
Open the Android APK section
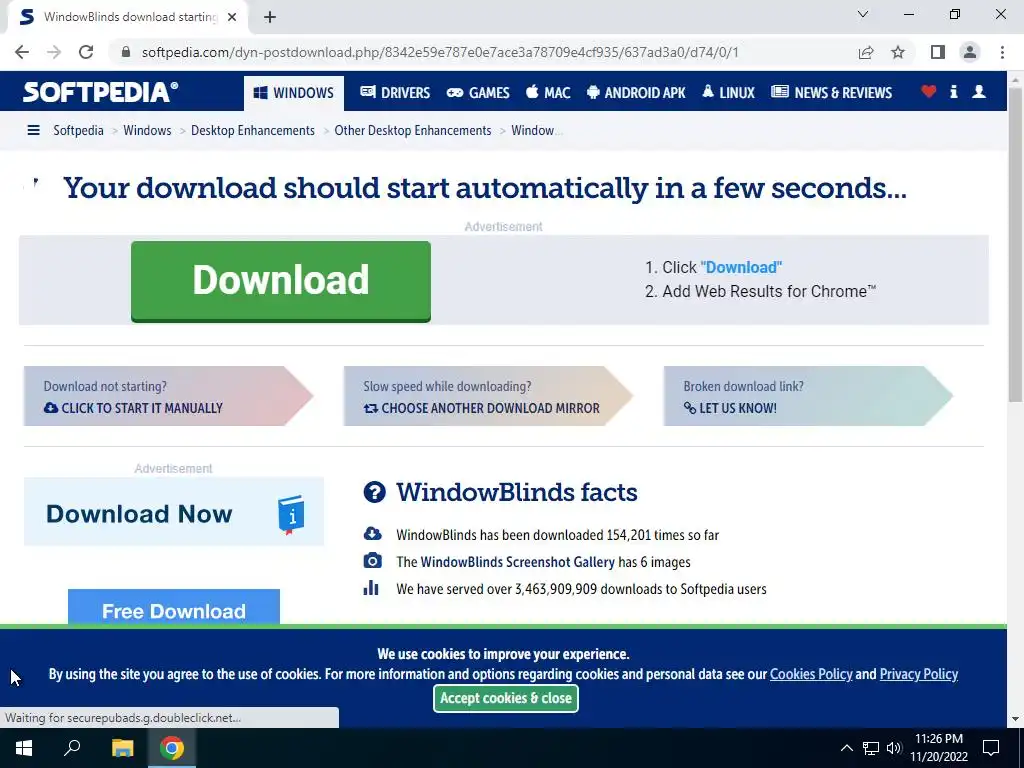636,93
